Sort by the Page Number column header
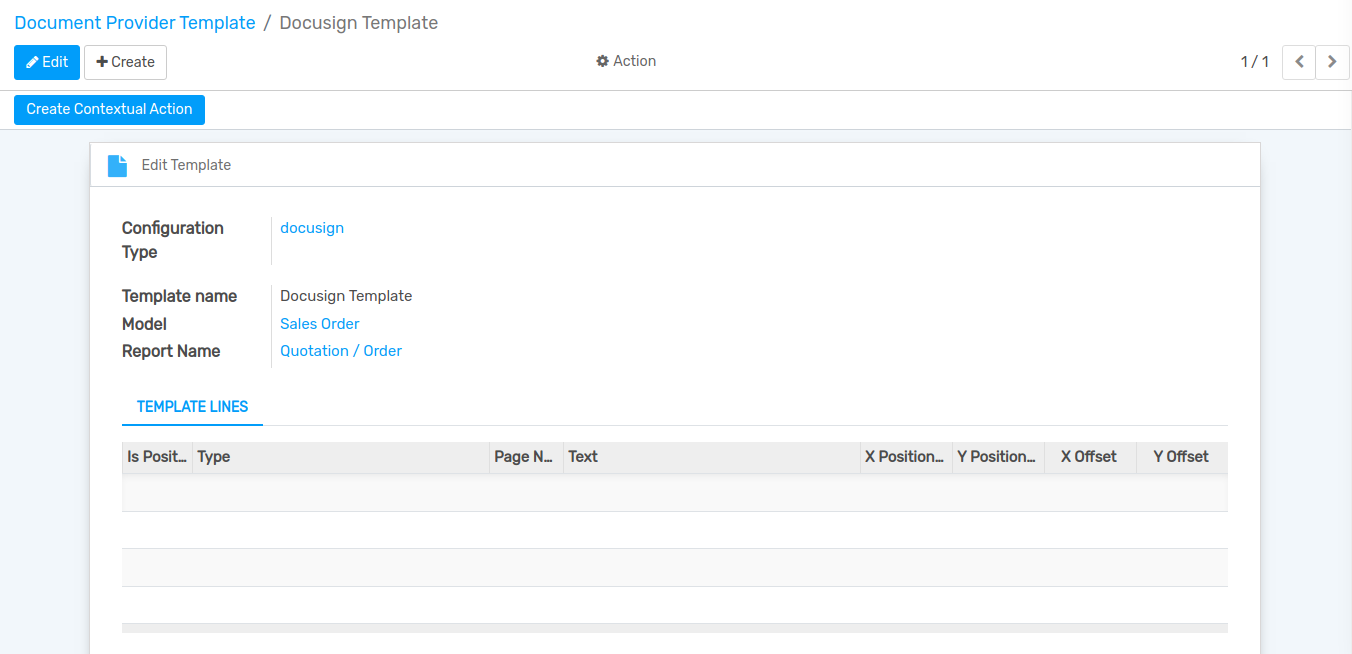The height and width of the screenshot is (654, 1352). click(524, 457)
